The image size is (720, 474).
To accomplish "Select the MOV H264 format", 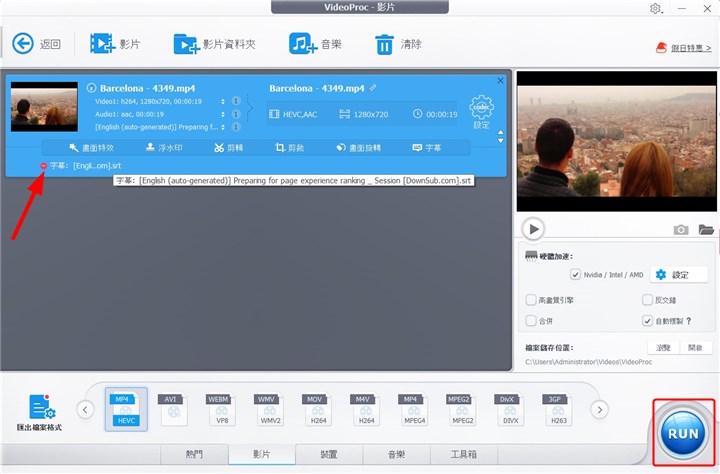I will [x=318, y=409].
